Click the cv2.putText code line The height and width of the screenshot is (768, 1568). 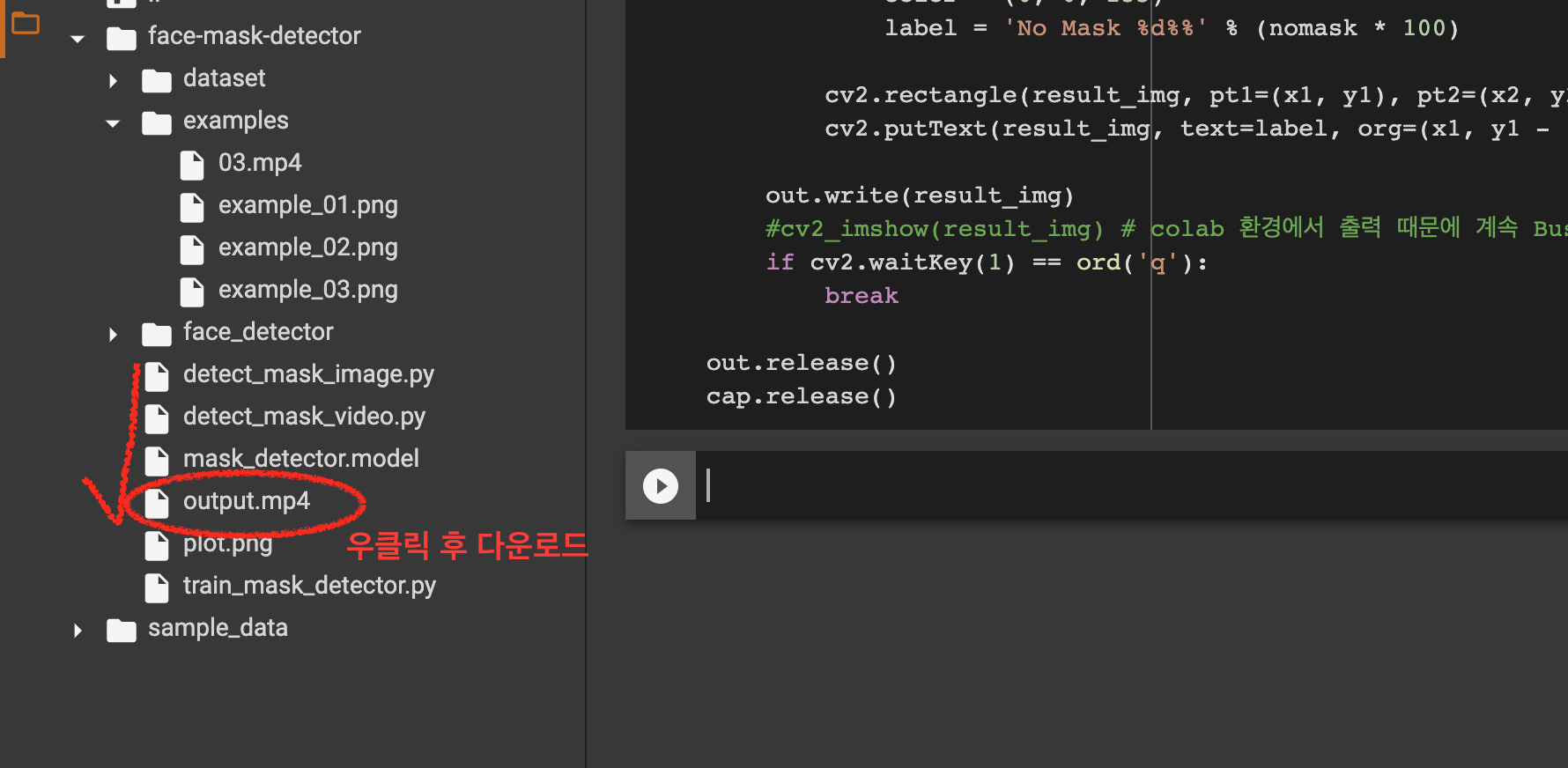[x=1187, y=129]
